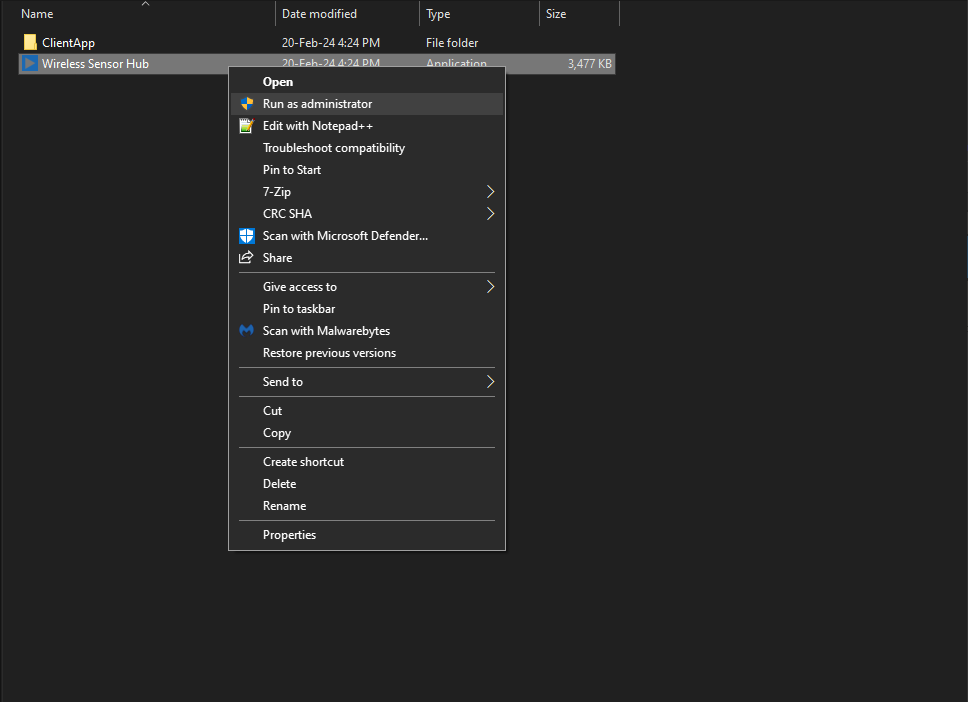Click the Malwarebytes icon
This screenshot has height=702, width=968.
(x=246, y=330)
